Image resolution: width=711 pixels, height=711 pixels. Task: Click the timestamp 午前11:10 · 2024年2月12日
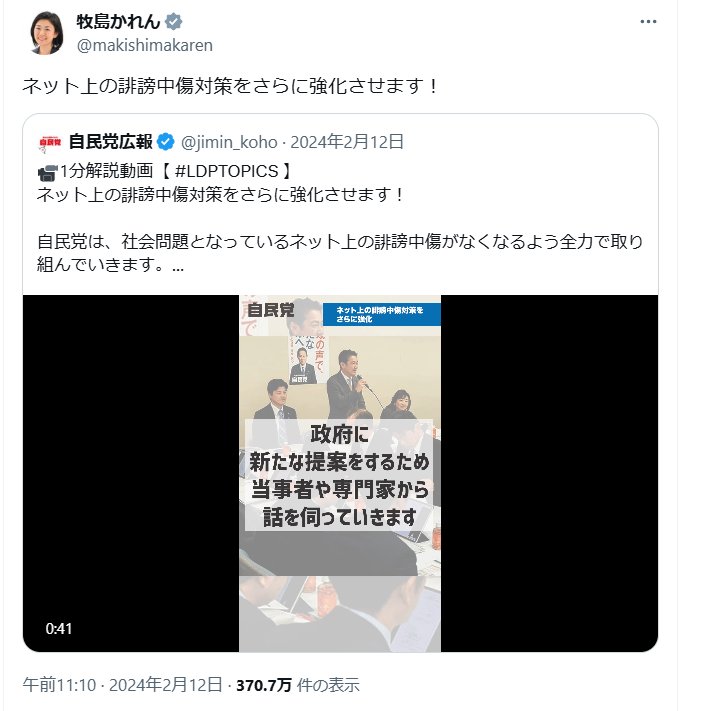pyautogui.click(x=122, y=685)
